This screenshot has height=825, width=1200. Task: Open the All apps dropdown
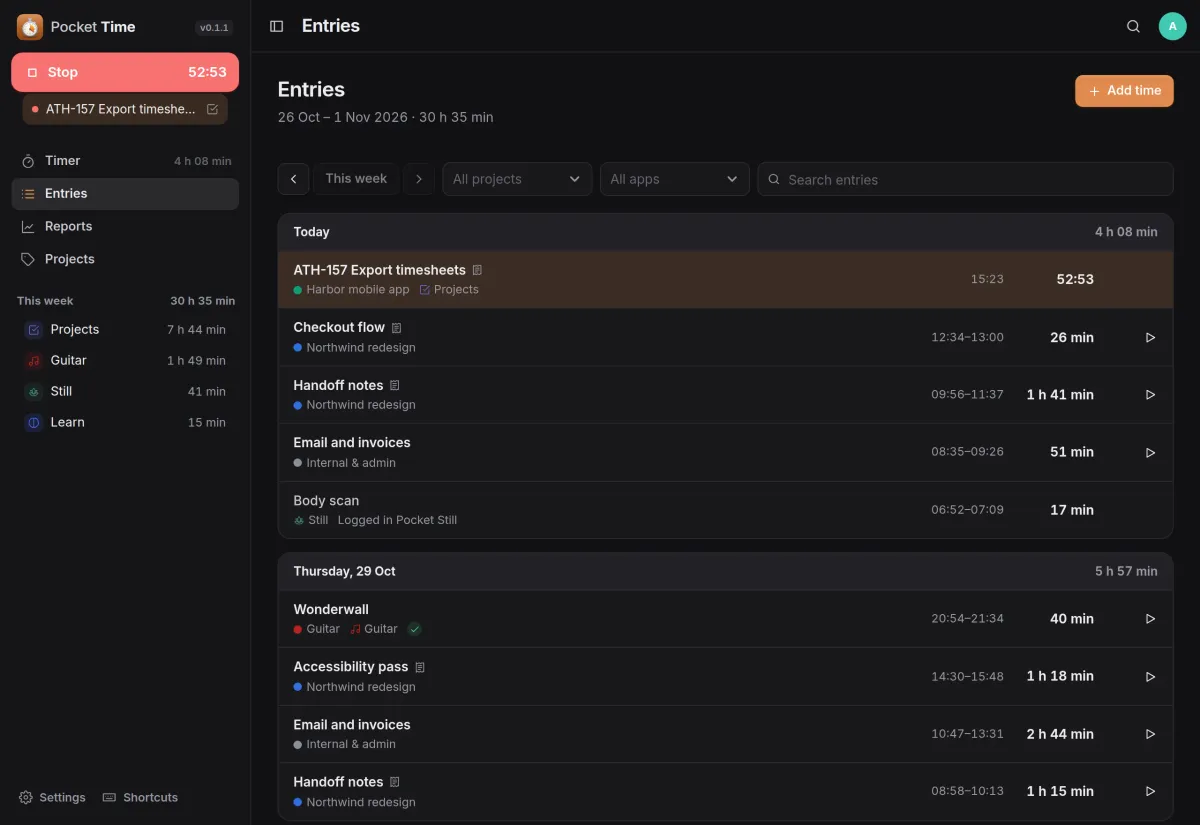[x=675, y=179]
